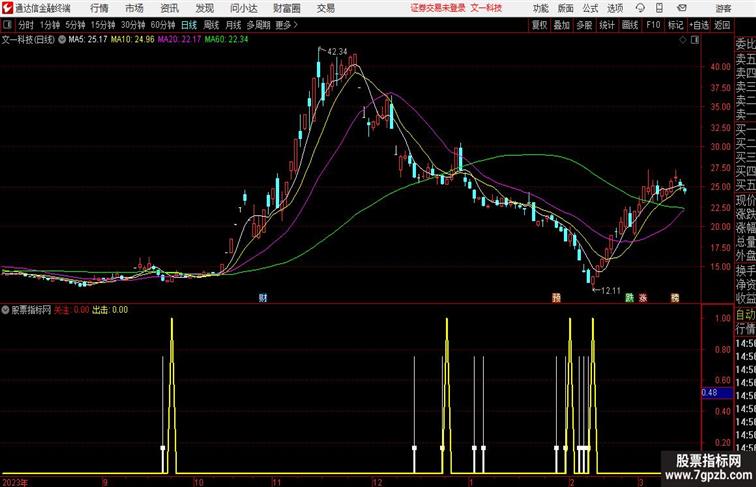Click the 游客 user account button
This screenshot has height=487, width=756.
723,8
